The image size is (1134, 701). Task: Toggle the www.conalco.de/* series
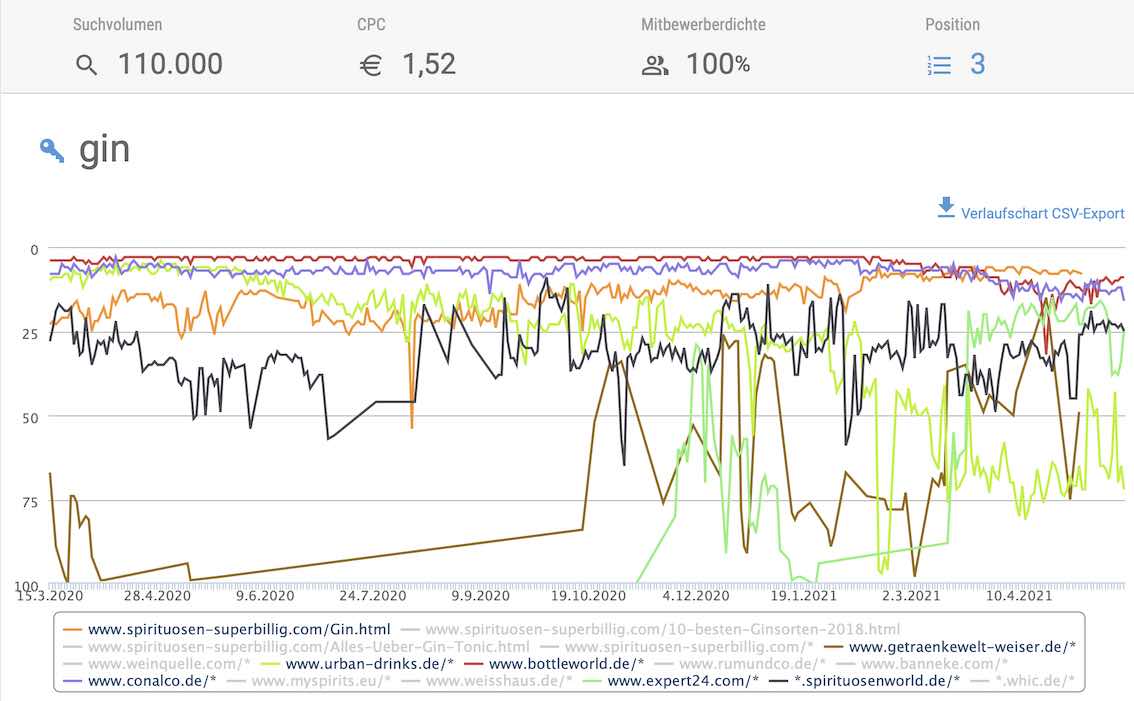pyautogui.click(x=140, y=681)
